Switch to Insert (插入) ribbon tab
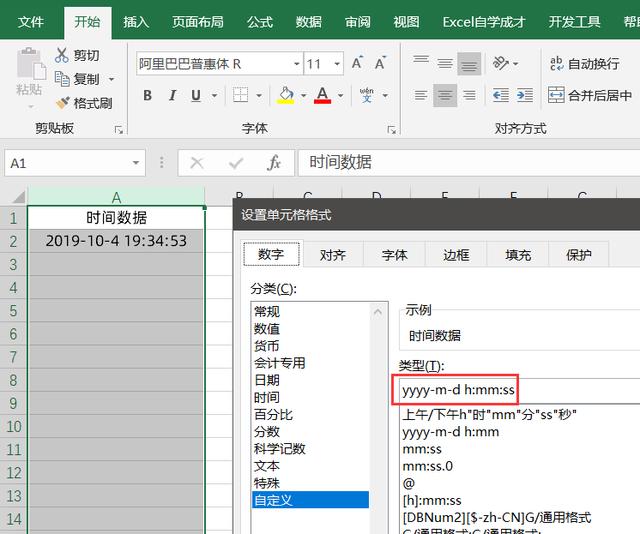This screenshot has height=534, width=640. tap(136, 22)
